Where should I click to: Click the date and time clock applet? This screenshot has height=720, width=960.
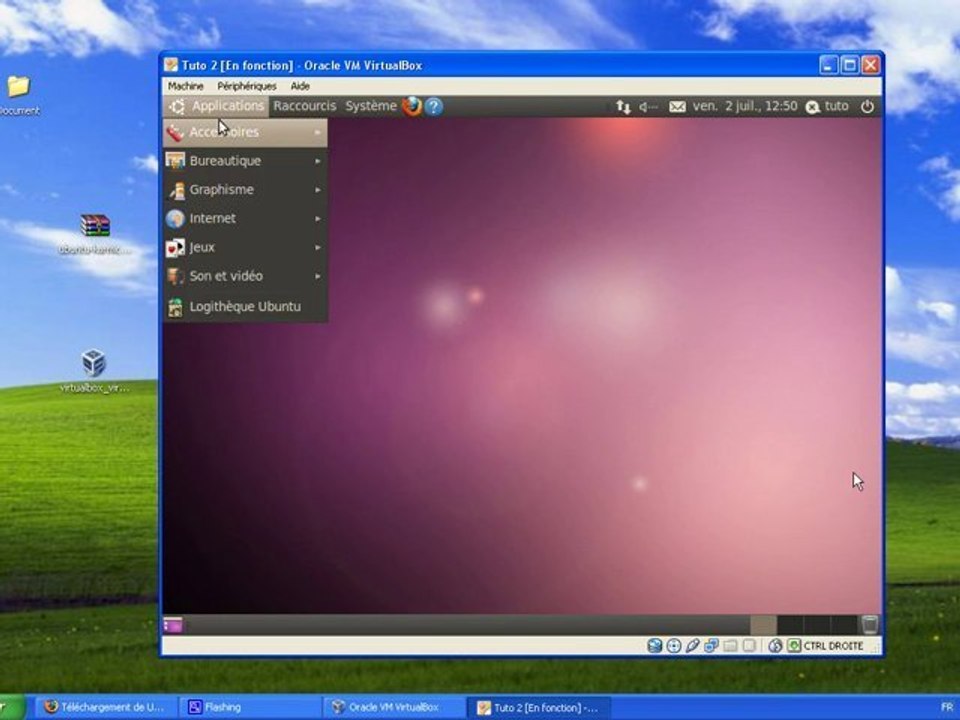744,107
